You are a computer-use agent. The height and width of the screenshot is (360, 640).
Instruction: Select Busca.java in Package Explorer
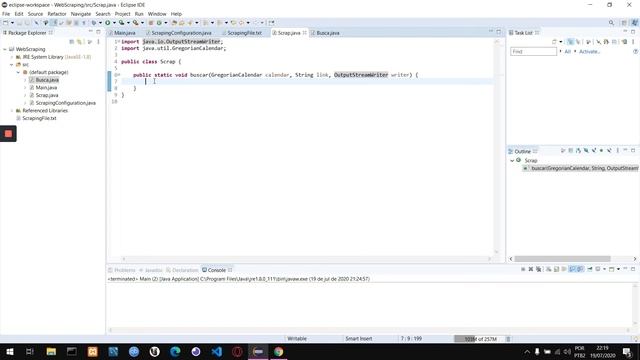(47, 80)
